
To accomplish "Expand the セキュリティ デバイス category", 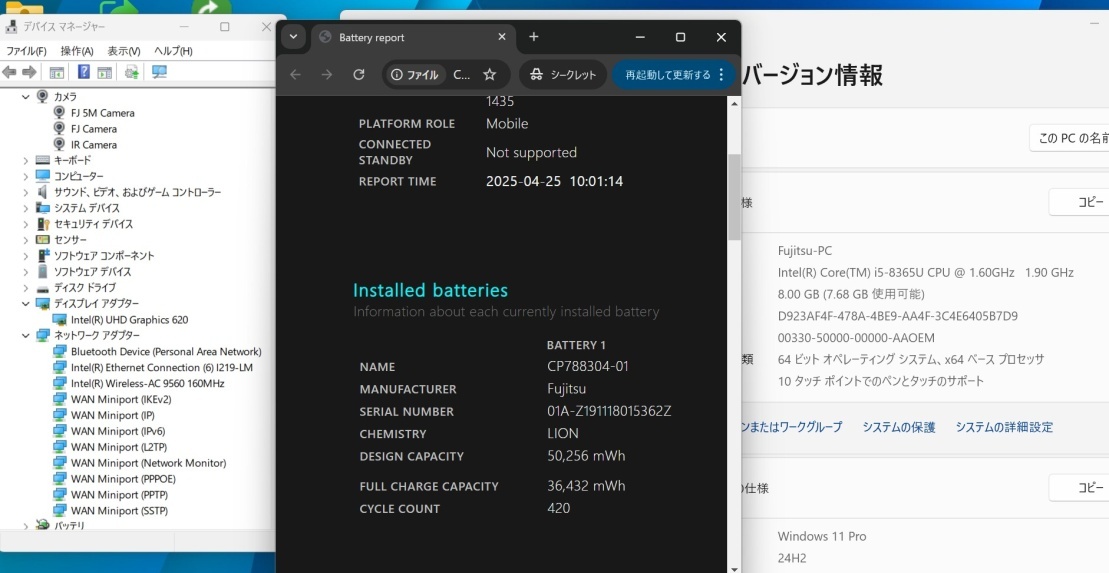I will click(x=26, y=224).
